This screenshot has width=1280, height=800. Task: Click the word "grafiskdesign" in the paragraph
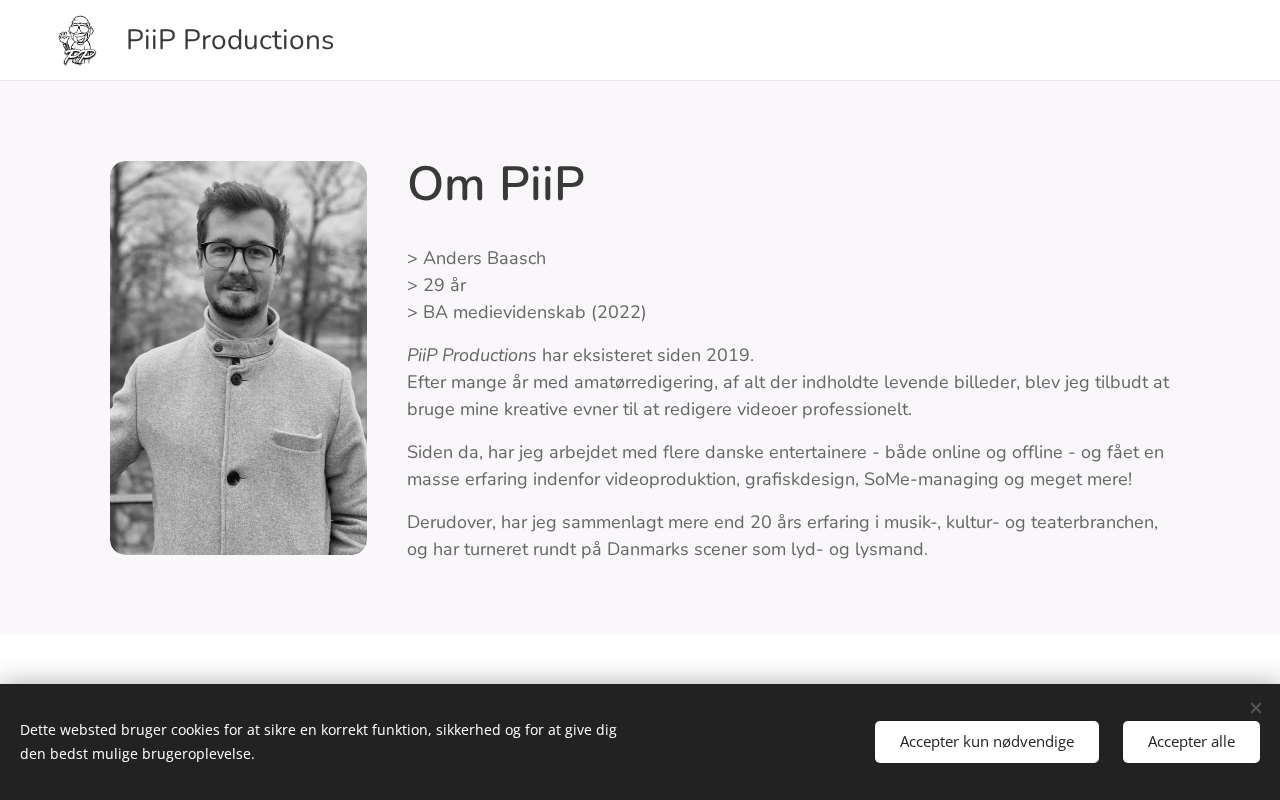tap(801, 480)
